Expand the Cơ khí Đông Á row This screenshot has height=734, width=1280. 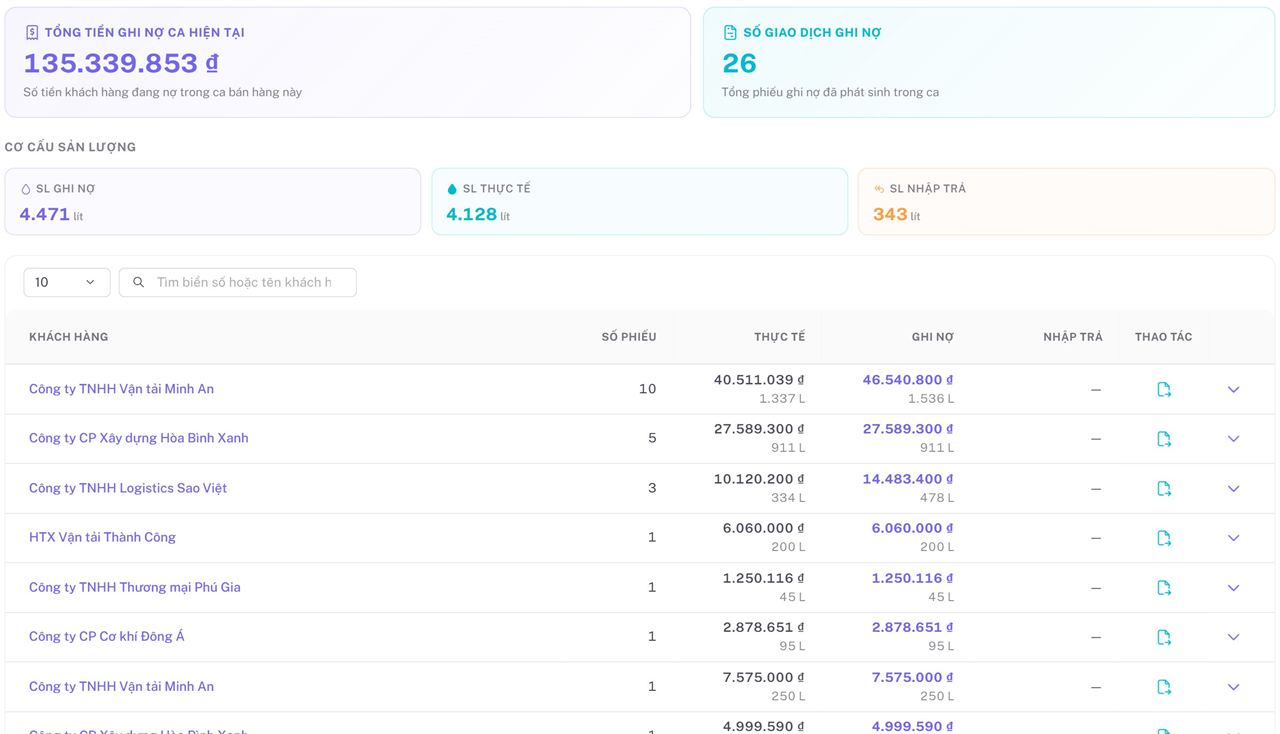1233,636
